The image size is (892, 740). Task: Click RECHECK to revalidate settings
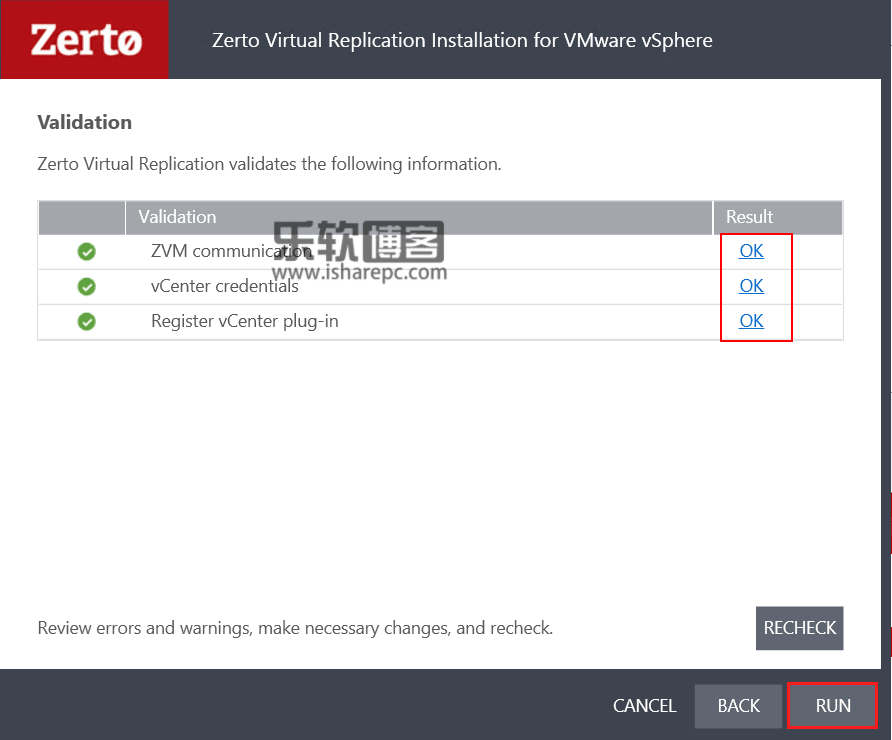coord(799,628)
